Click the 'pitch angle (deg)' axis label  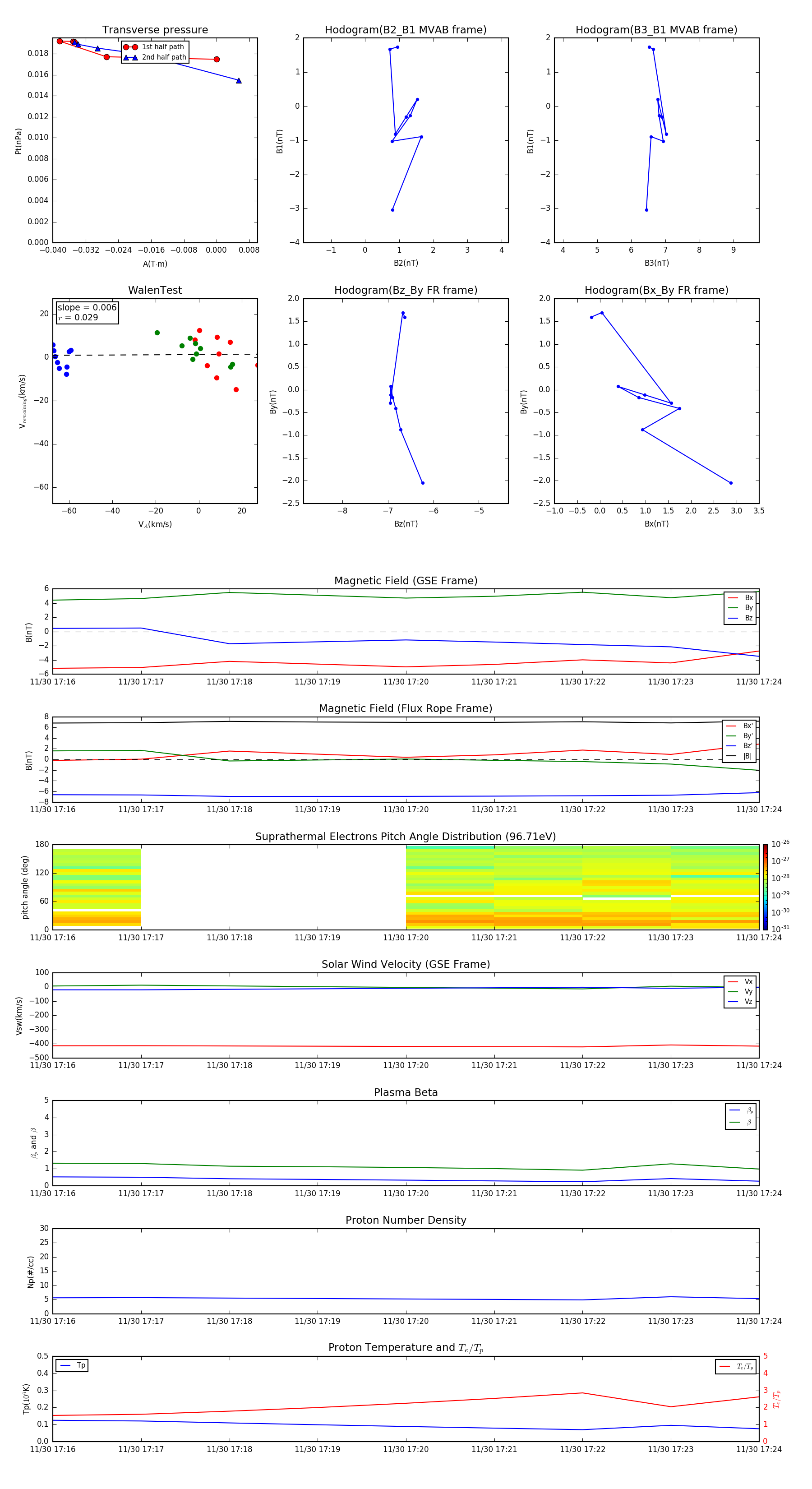point(25,887)
